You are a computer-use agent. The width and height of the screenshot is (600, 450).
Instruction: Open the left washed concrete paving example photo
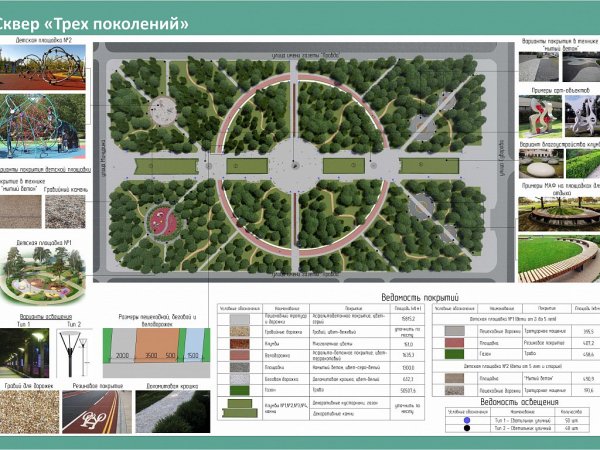(x=539, y=67)
